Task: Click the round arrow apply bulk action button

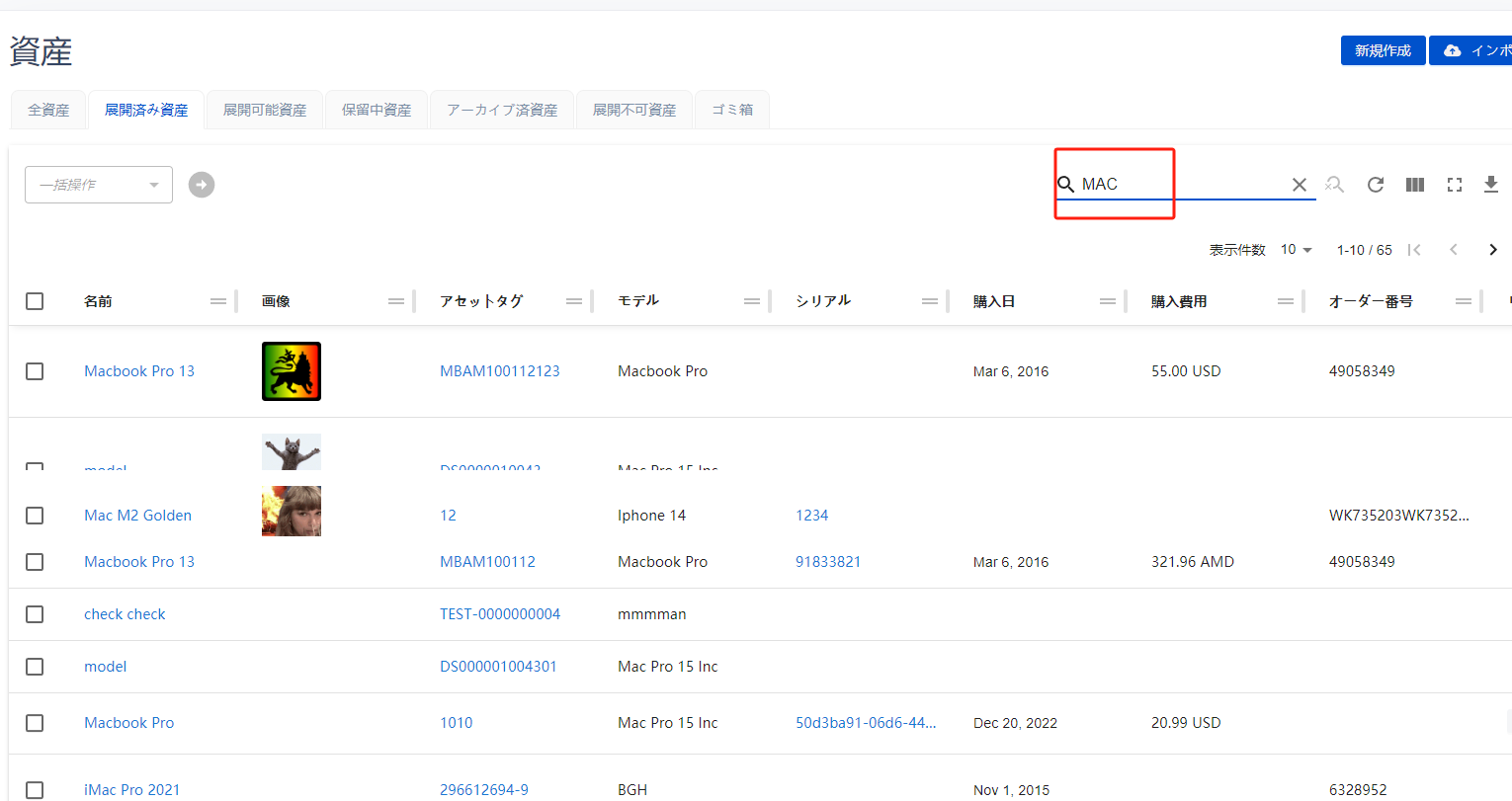Action: 202,185
